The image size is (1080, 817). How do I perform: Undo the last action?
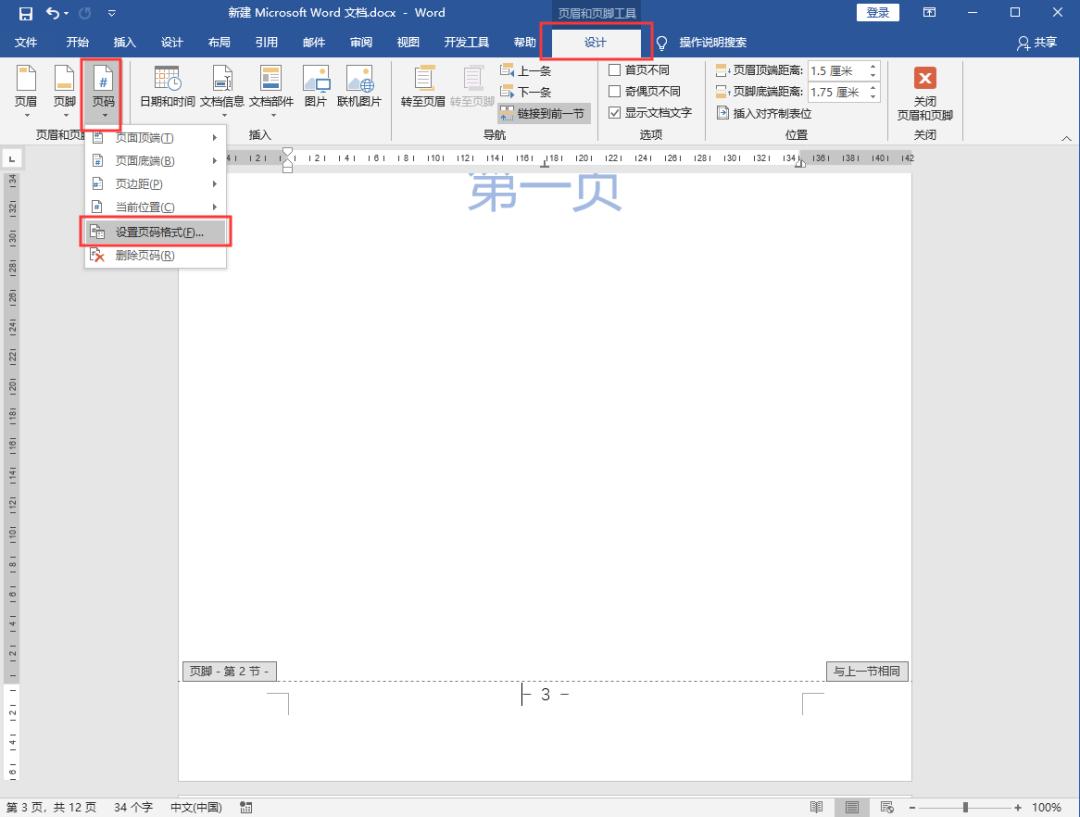click(53, 13)
